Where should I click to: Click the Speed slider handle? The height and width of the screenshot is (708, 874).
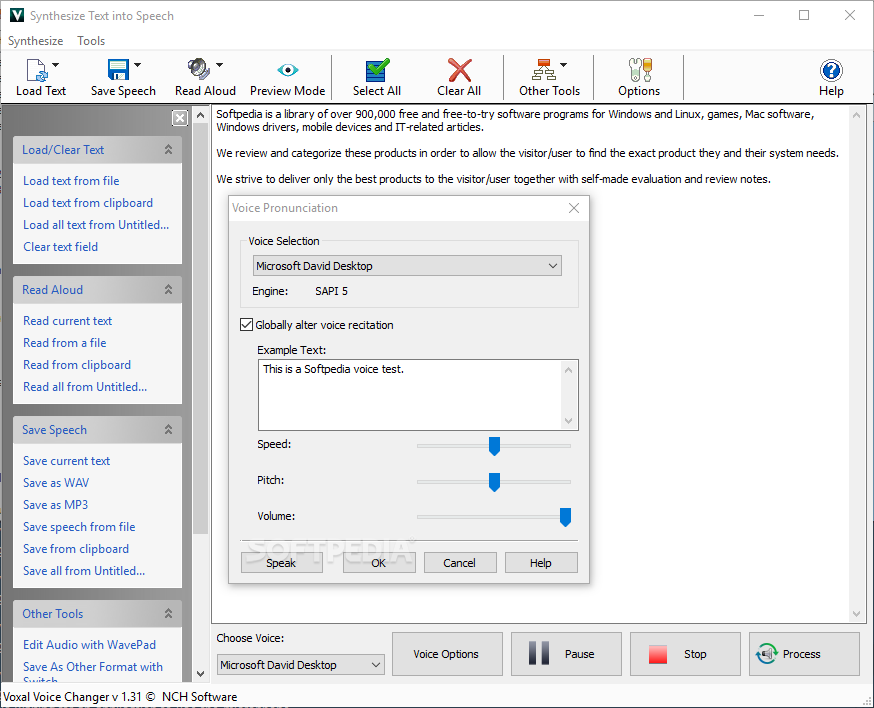pos(494,446)
